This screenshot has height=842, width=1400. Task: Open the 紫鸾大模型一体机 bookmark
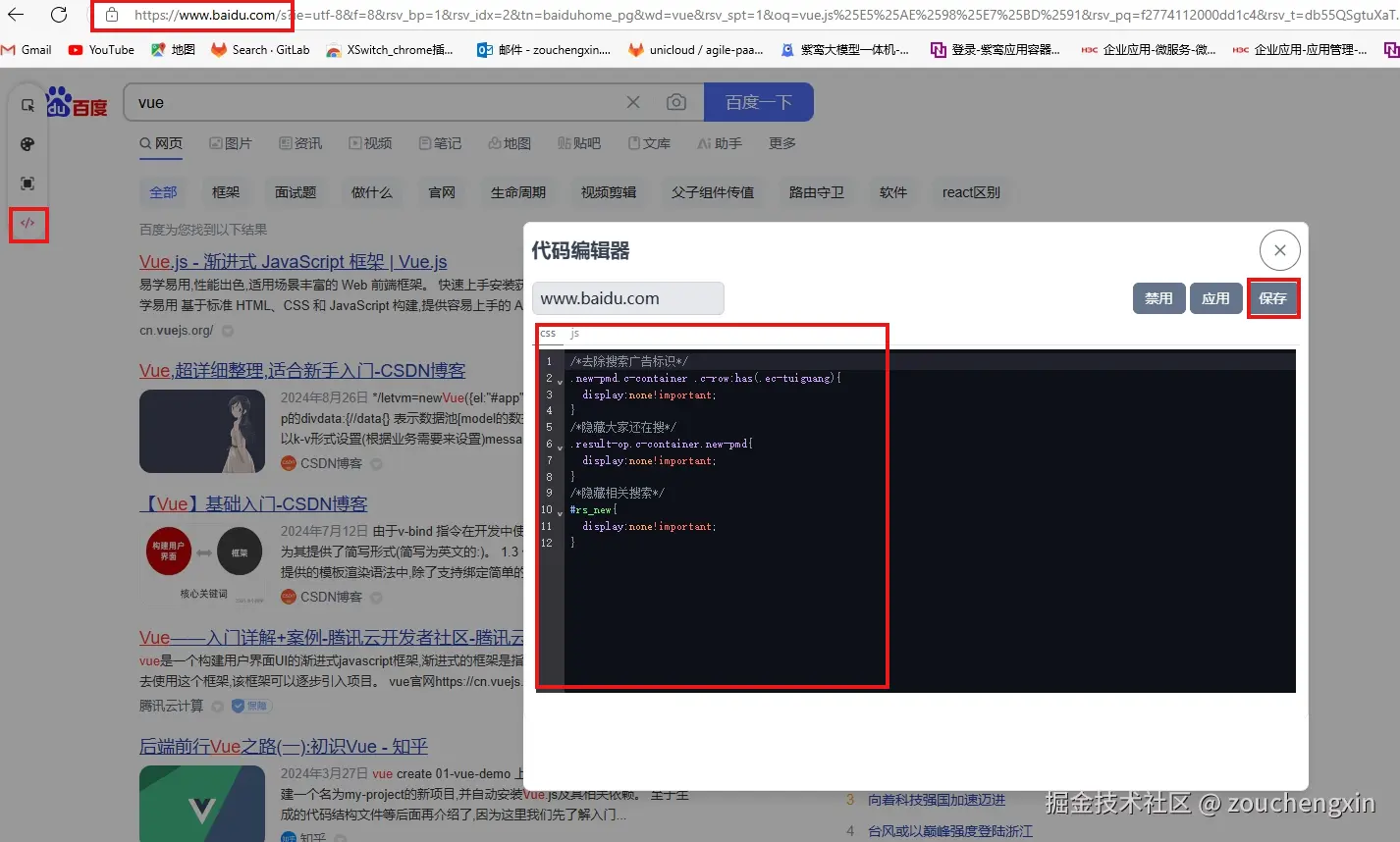point(844,49)
